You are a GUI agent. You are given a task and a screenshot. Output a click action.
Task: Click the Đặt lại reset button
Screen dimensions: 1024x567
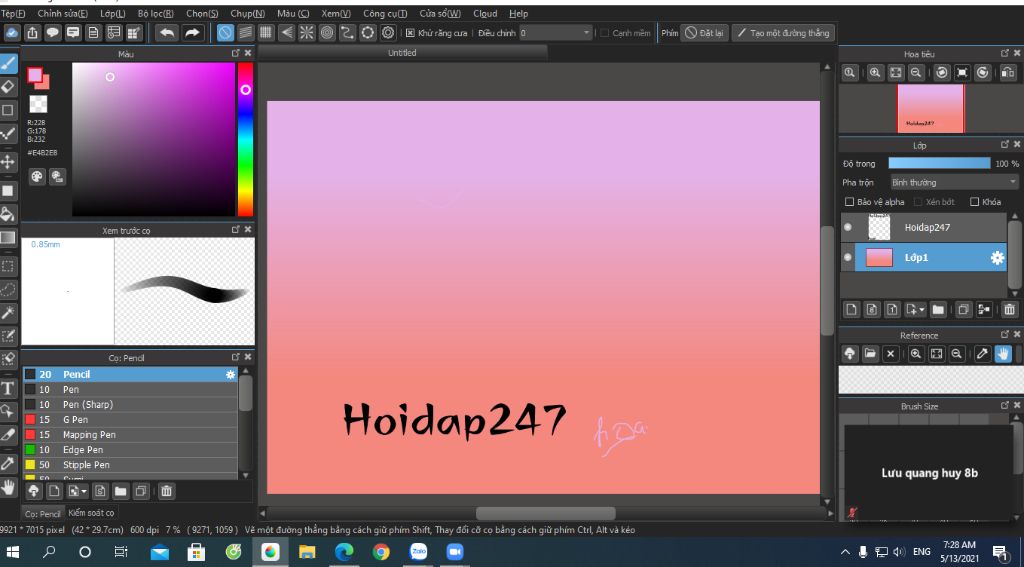pos(705,33)
